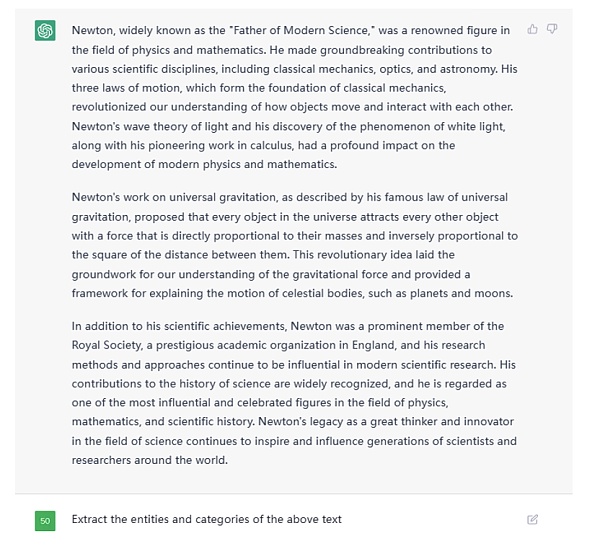Screen dimensions: 600x557
Task: Click the phrase "researchers around the world"
Action: point(150,460)
